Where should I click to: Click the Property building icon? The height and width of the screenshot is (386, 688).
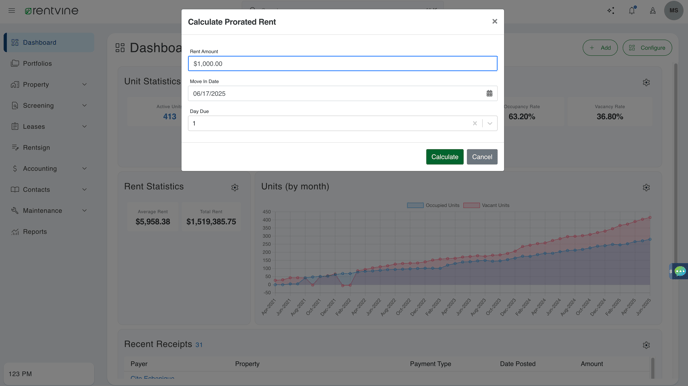click(15, 84)
